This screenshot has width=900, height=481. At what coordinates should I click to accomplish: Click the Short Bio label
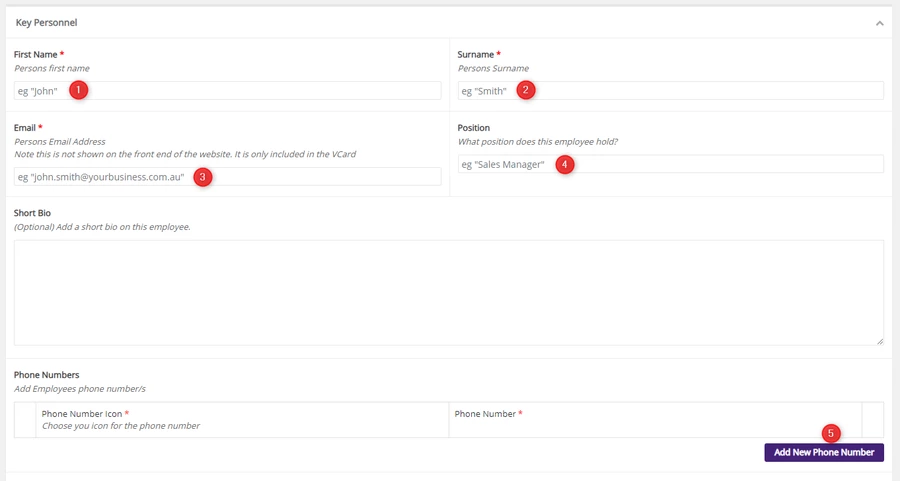(x=32, y=213)
